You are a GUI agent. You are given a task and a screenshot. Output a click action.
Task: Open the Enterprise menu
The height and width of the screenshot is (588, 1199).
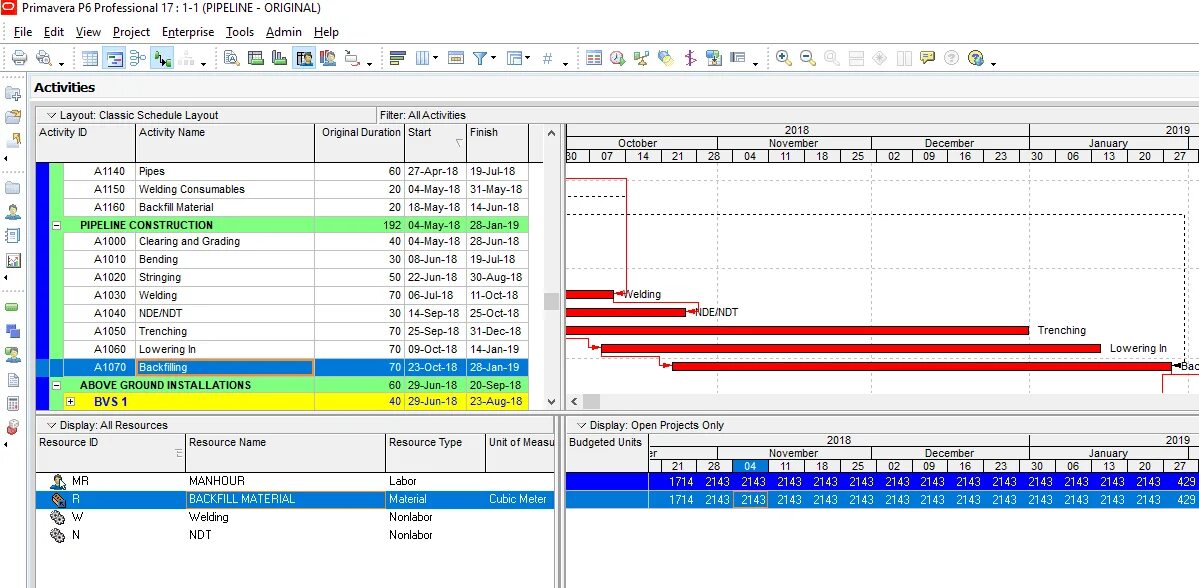click(x=188, y=32)
